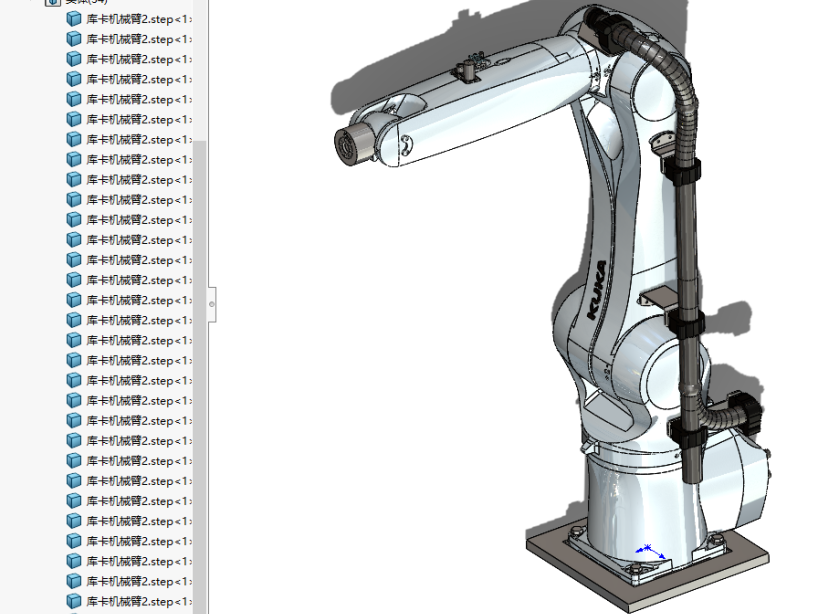Collapse the solid bodies folder at the tree top

click(35, 2)
